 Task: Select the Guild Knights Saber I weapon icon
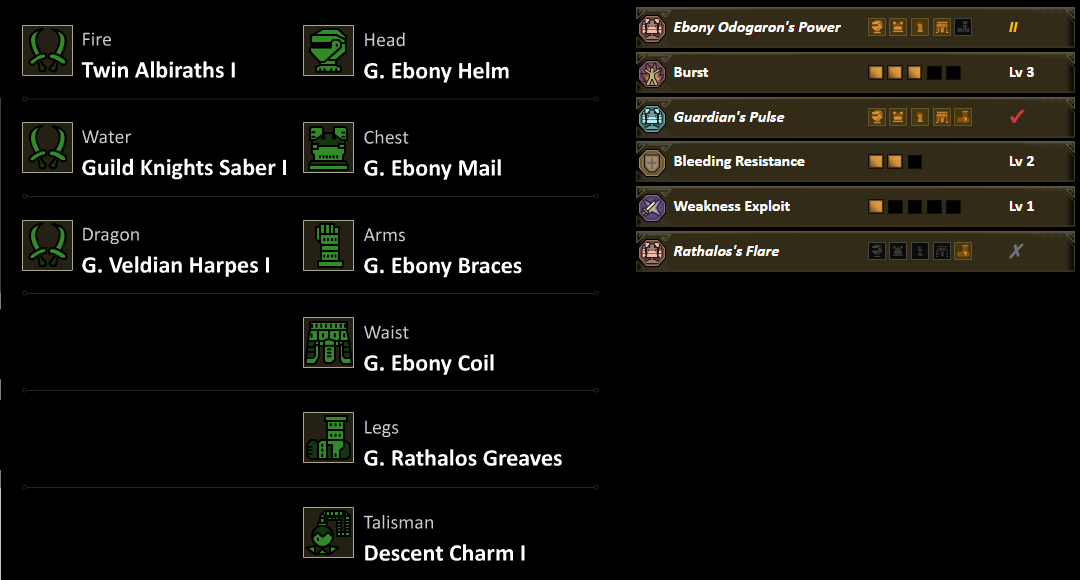point(47,148)
